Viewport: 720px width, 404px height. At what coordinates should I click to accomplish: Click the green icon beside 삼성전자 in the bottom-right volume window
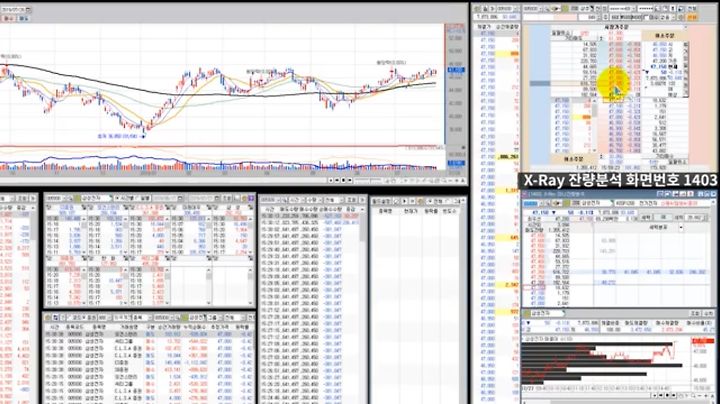pos(526,314)
